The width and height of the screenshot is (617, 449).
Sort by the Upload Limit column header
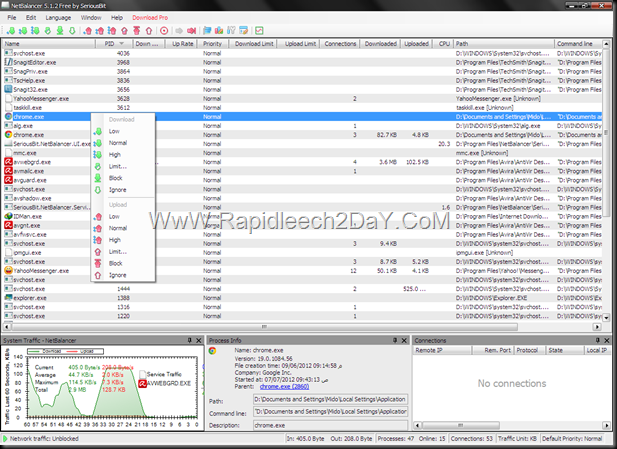[299, 44]
